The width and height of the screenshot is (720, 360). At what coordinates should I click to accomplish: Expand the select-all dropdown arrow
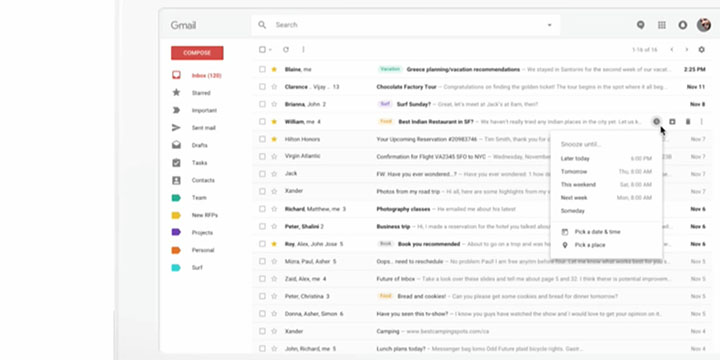[270, 50]
